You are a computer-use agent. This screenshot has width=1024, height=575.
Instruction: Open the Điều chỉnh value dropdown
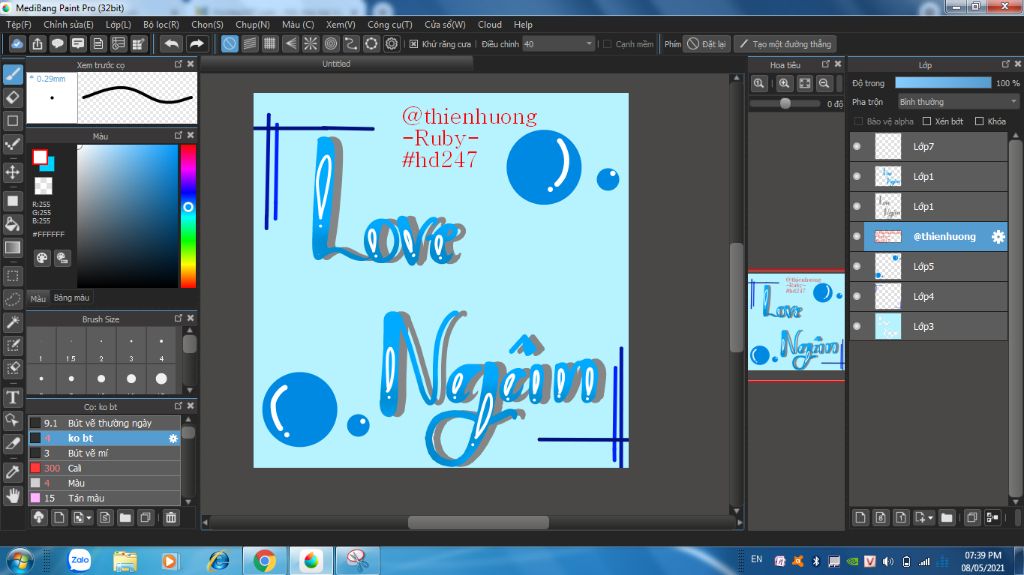tap(558, 44)
